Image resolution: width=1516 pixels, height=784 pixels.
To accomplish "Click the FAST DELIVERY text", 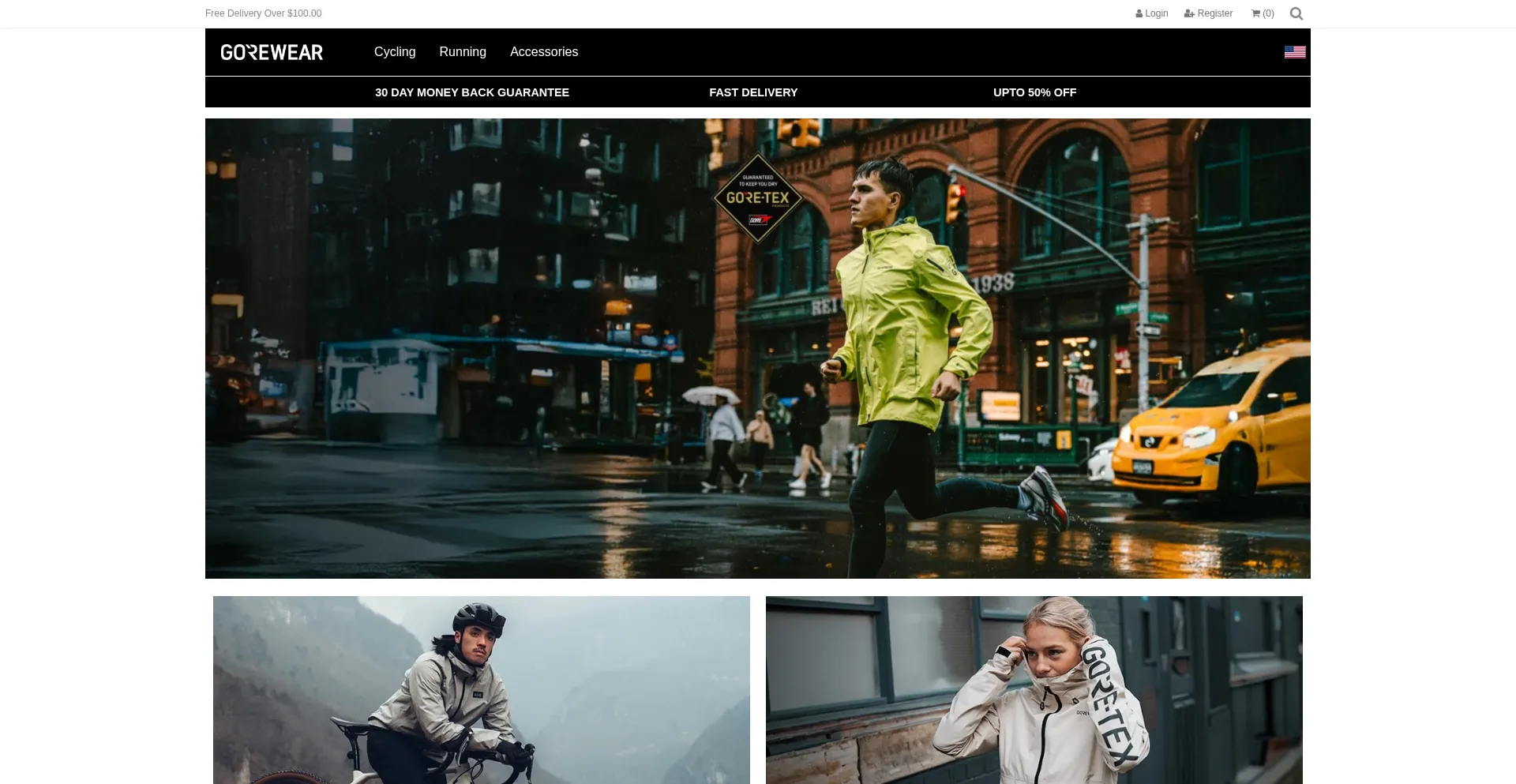I will point(753,92).
